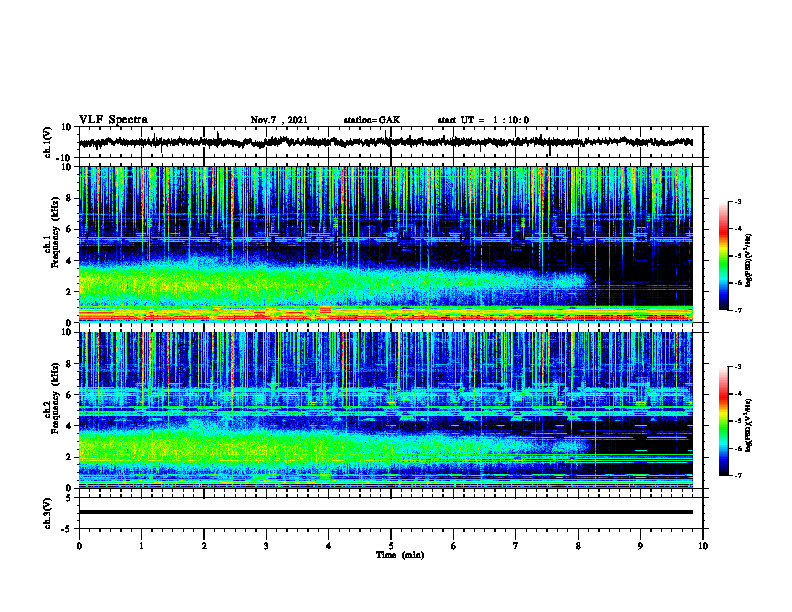
Task: Click the "start UT = 1:10:0" header text
Action: (483, 120)
